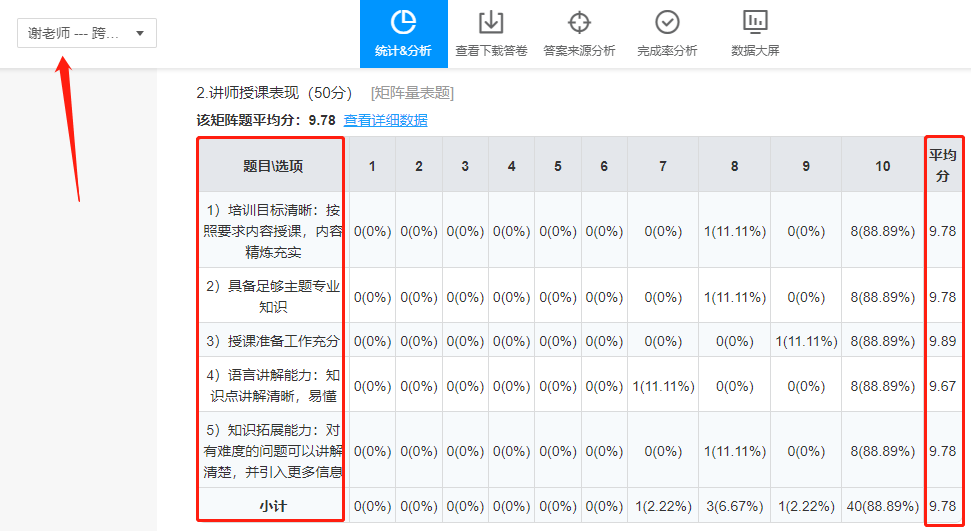
Task: Click average 9.78 in 小计 row
Action: click(x=942, y=506)
